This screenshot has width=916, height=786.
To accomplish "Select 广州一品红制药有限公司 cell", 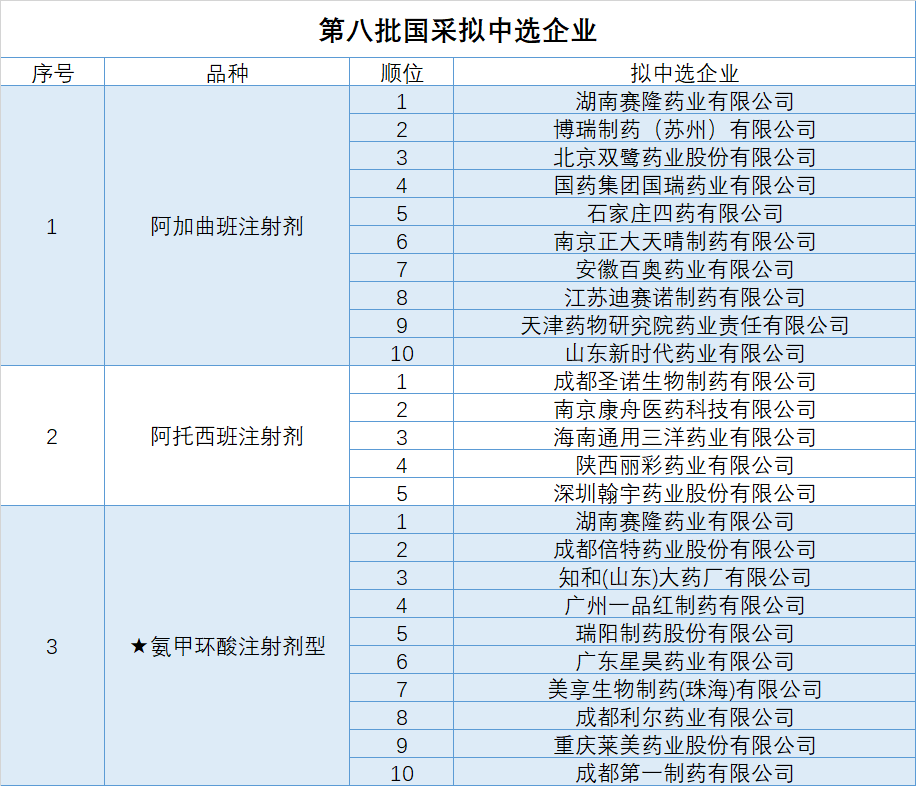I will (684, 605).
